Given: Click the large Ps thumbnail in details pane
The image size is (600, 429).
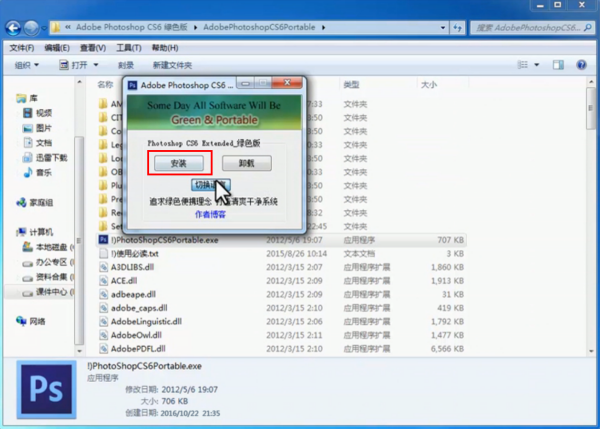Looking at the screenshot, I should (x=46, y=390).
